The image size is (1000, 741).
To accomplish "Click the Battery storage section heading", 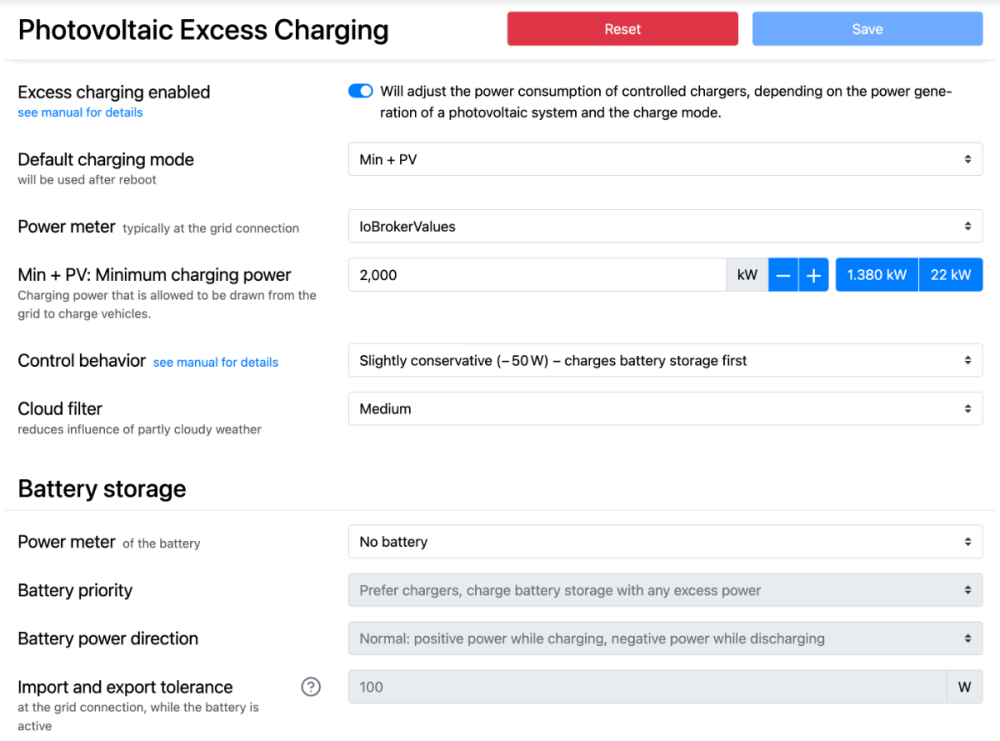I will pyautogui.click(x=102, y=489).
